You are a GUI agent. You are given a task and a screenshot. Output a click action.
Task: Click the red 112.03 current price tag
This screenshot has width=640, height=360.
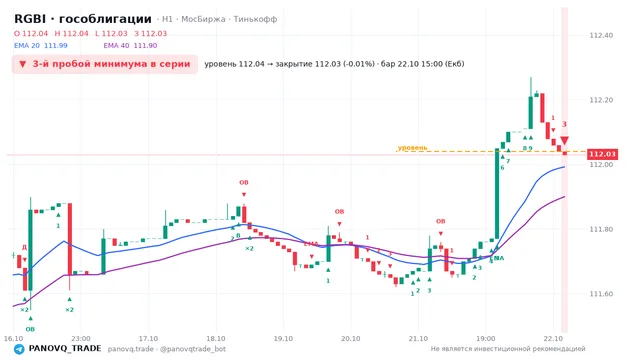[x=602, y=154]
